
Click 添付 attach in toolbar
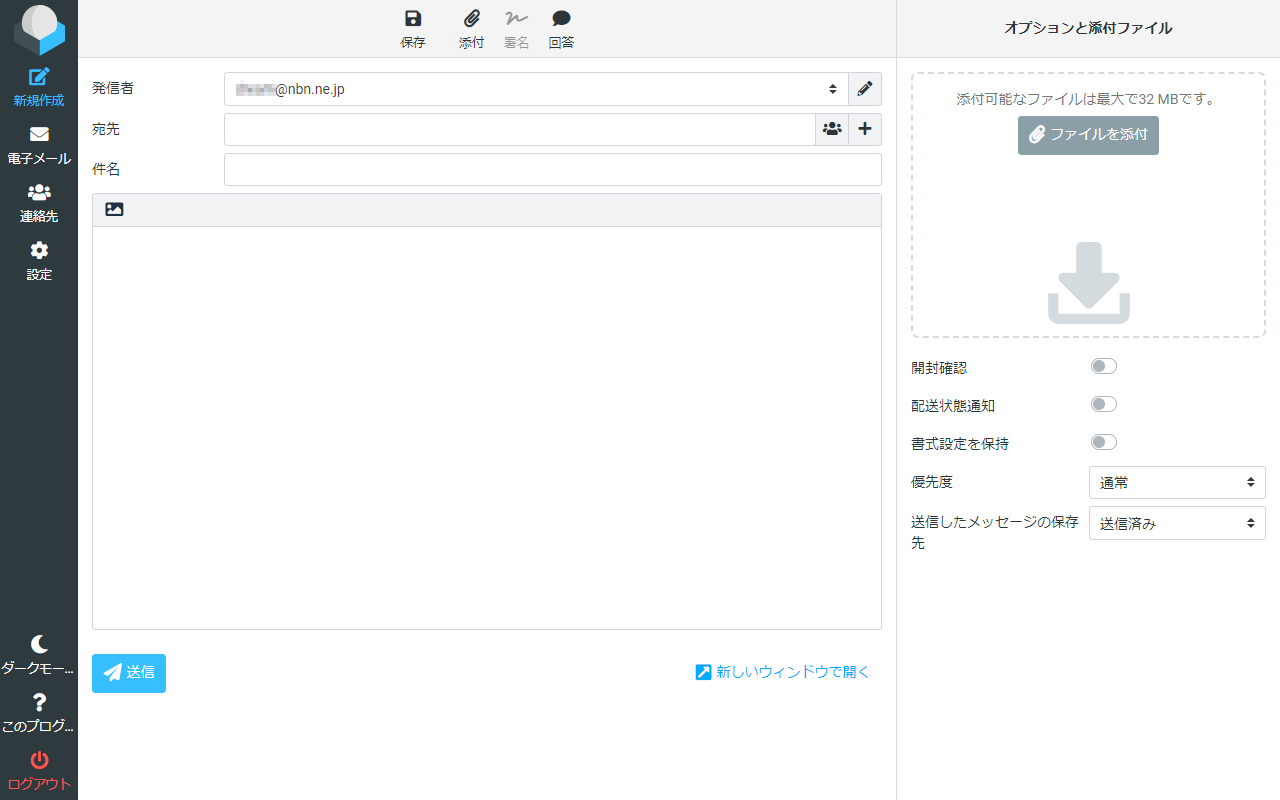coord(472,29)
